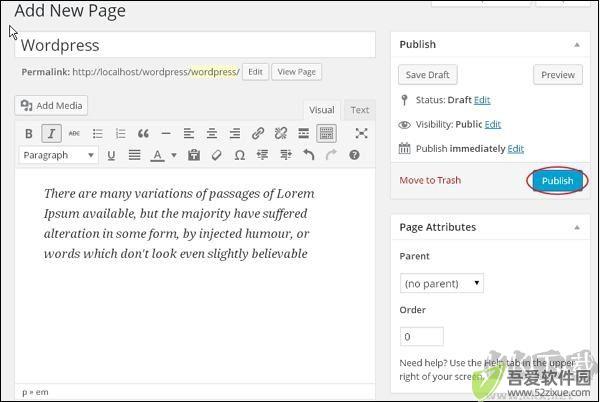Redo the last undone edit
This screenshot has height=402, width=600.
tap(331, 155)
